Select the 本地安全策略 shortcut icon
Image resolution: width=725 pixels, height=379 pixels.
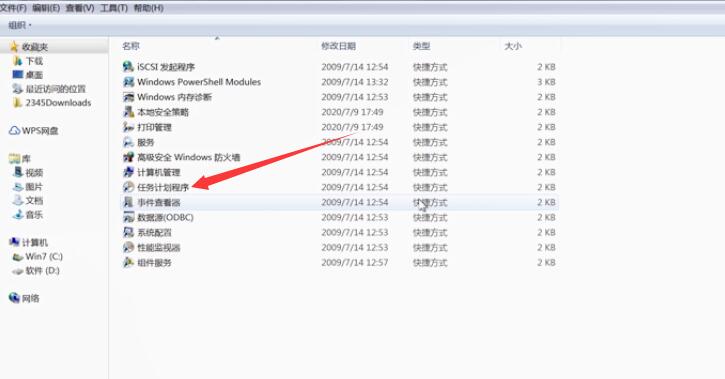128,112
